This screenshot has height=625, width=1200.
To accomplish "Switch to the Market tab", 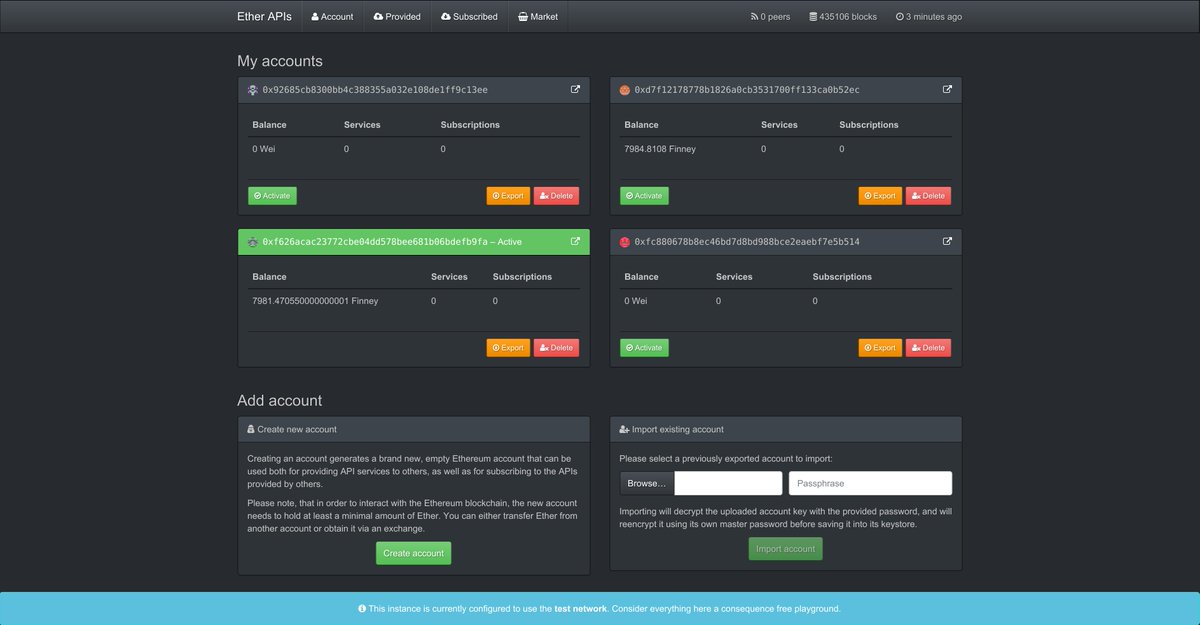I will (x=538, y=17).
